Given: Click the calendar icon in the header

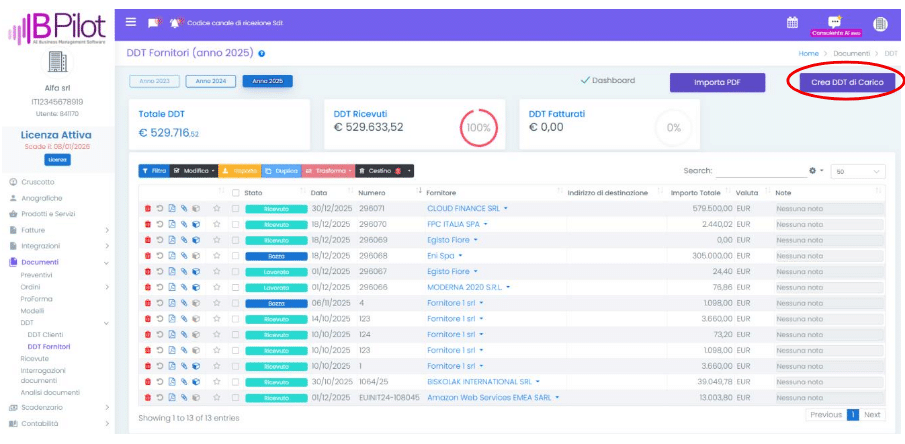Looking at the screenshot, I should (x=792, y=22).
